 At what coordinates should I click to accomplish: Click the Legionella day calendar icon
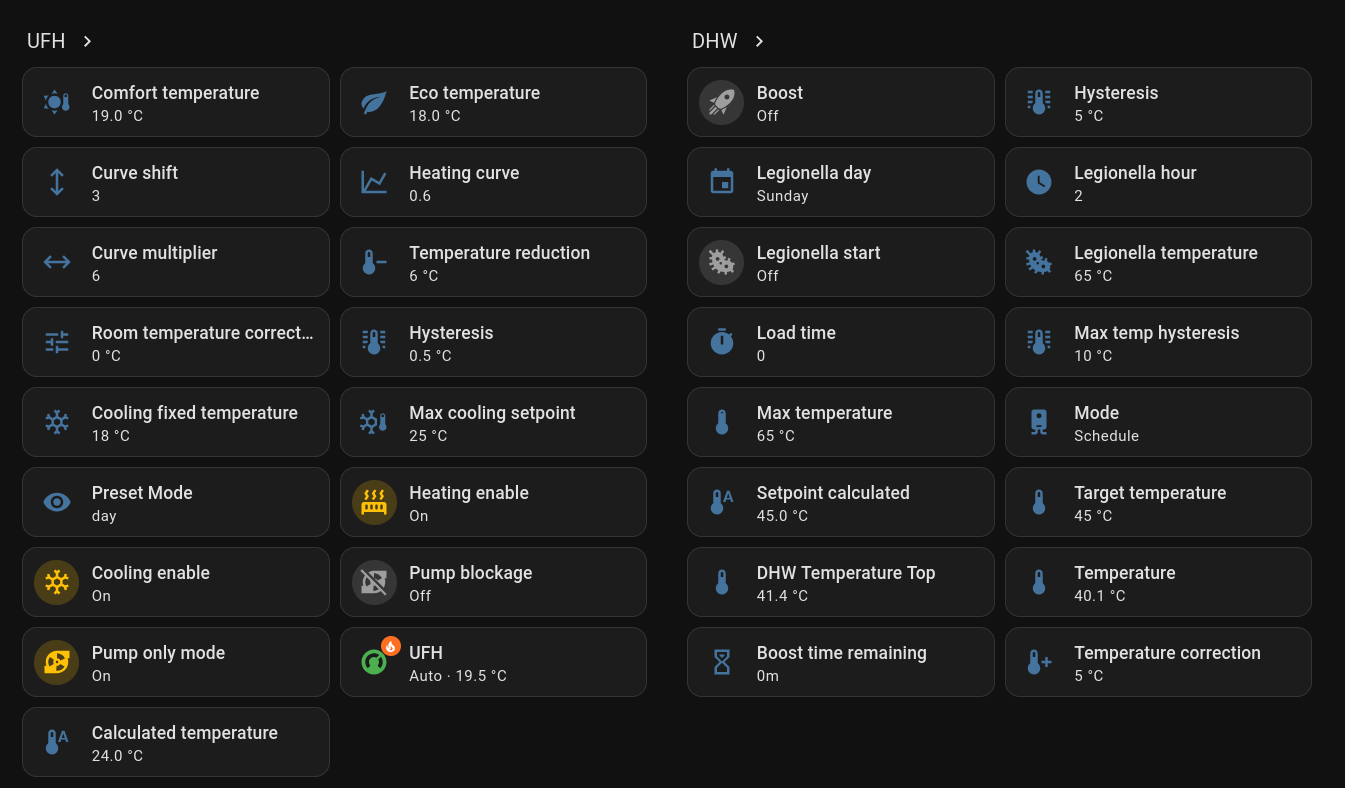point(721,182)
